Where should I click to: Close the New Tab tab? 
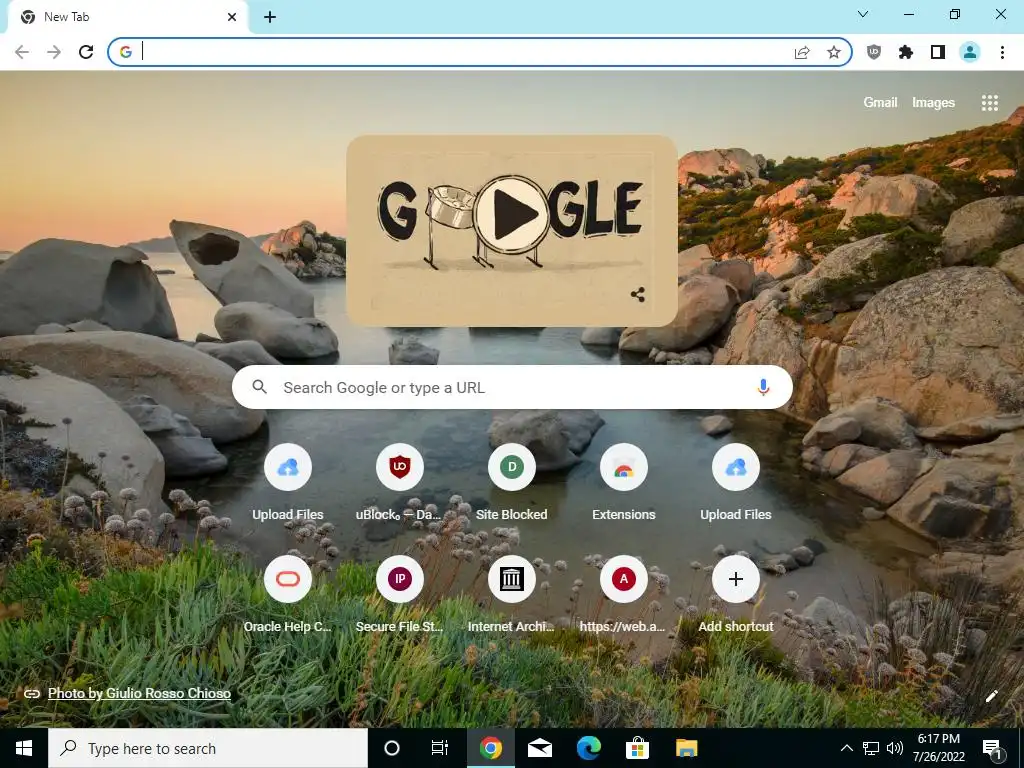232,17
